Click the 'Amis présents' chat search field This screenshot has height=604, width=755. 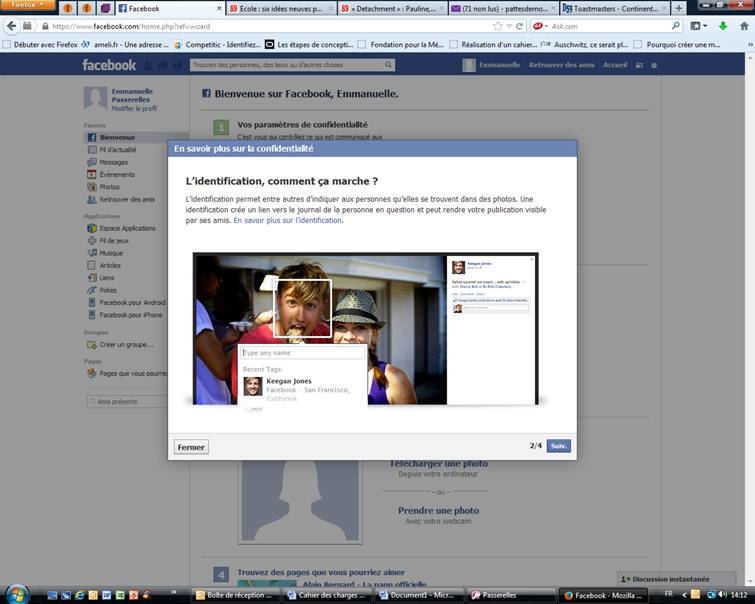click(x=127, y=401)
